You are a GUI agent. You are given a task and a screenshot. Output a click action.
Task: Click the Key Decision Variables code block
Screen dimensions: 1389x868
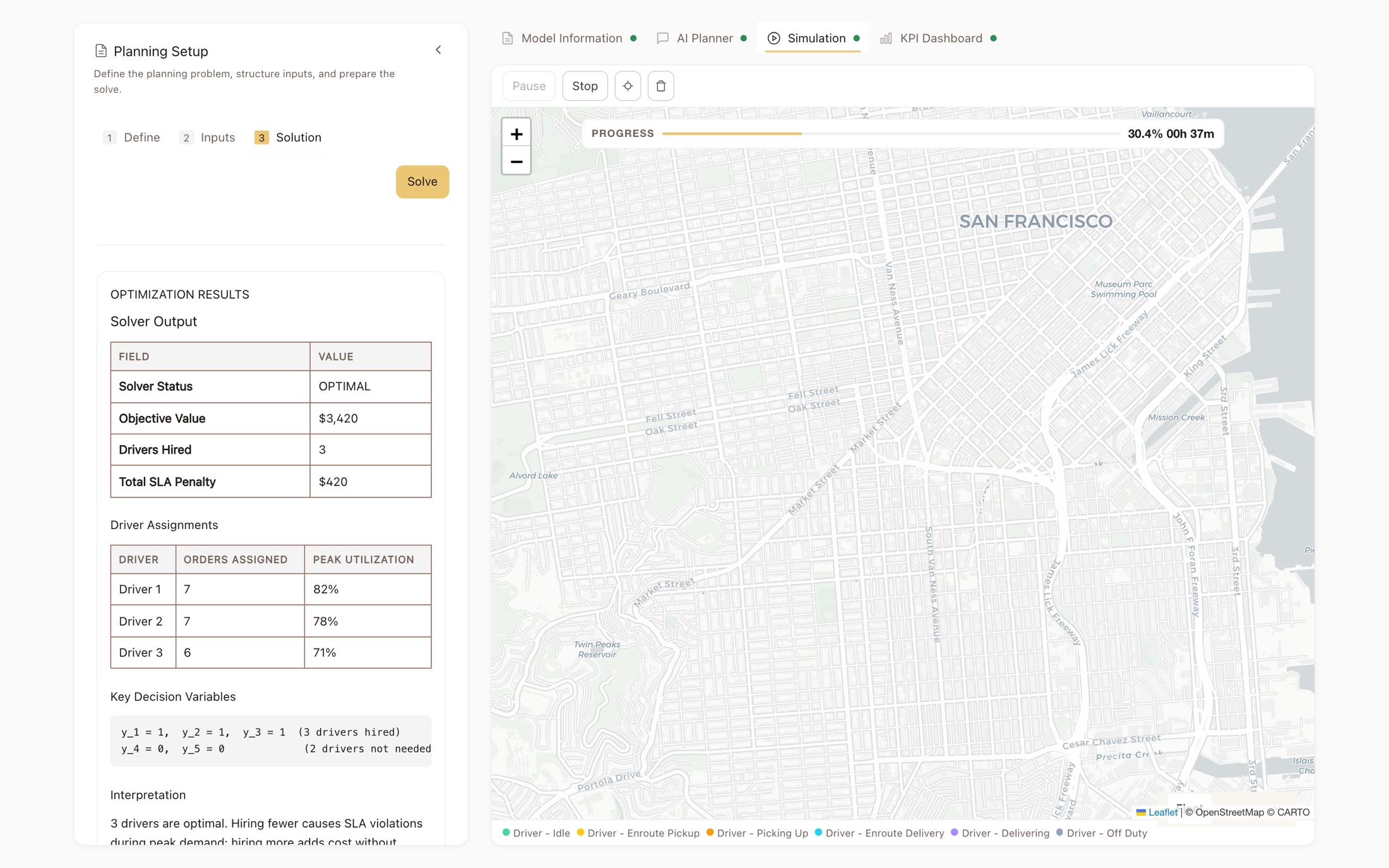(x=271, y=740)
